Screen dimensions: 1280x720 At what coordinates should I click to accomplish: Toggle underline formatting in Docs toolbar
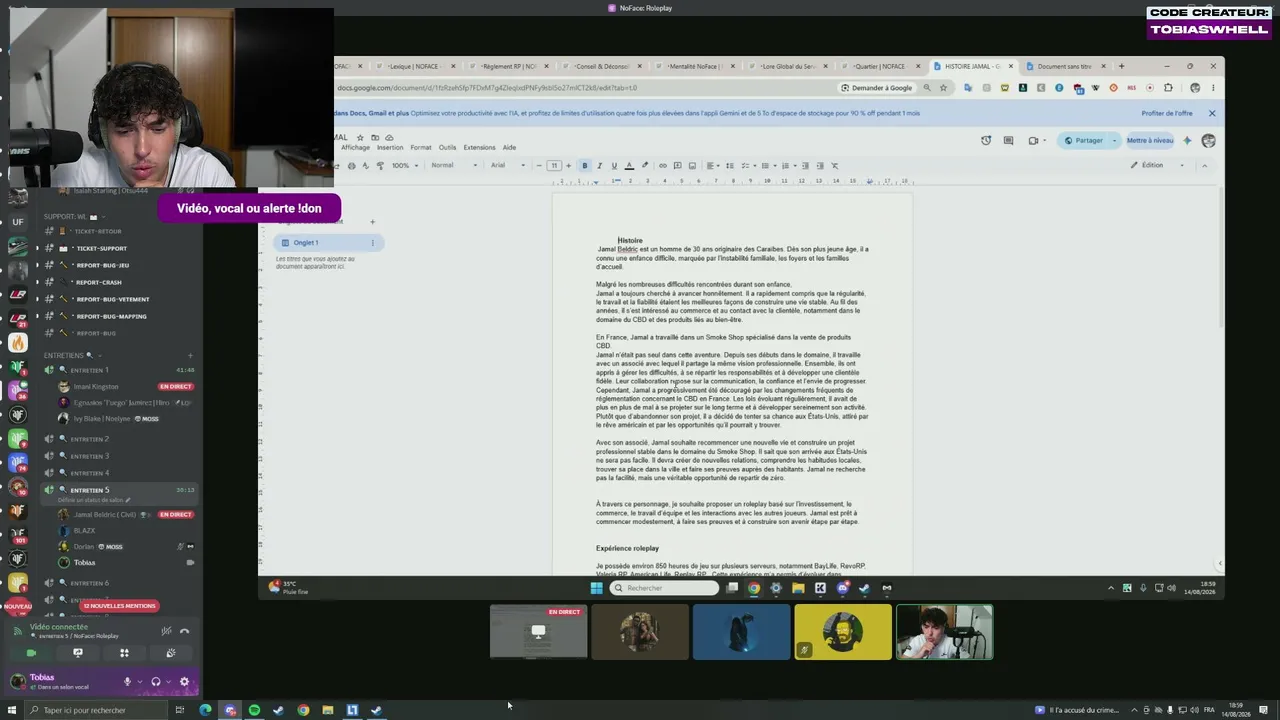[x=614, y=165]
